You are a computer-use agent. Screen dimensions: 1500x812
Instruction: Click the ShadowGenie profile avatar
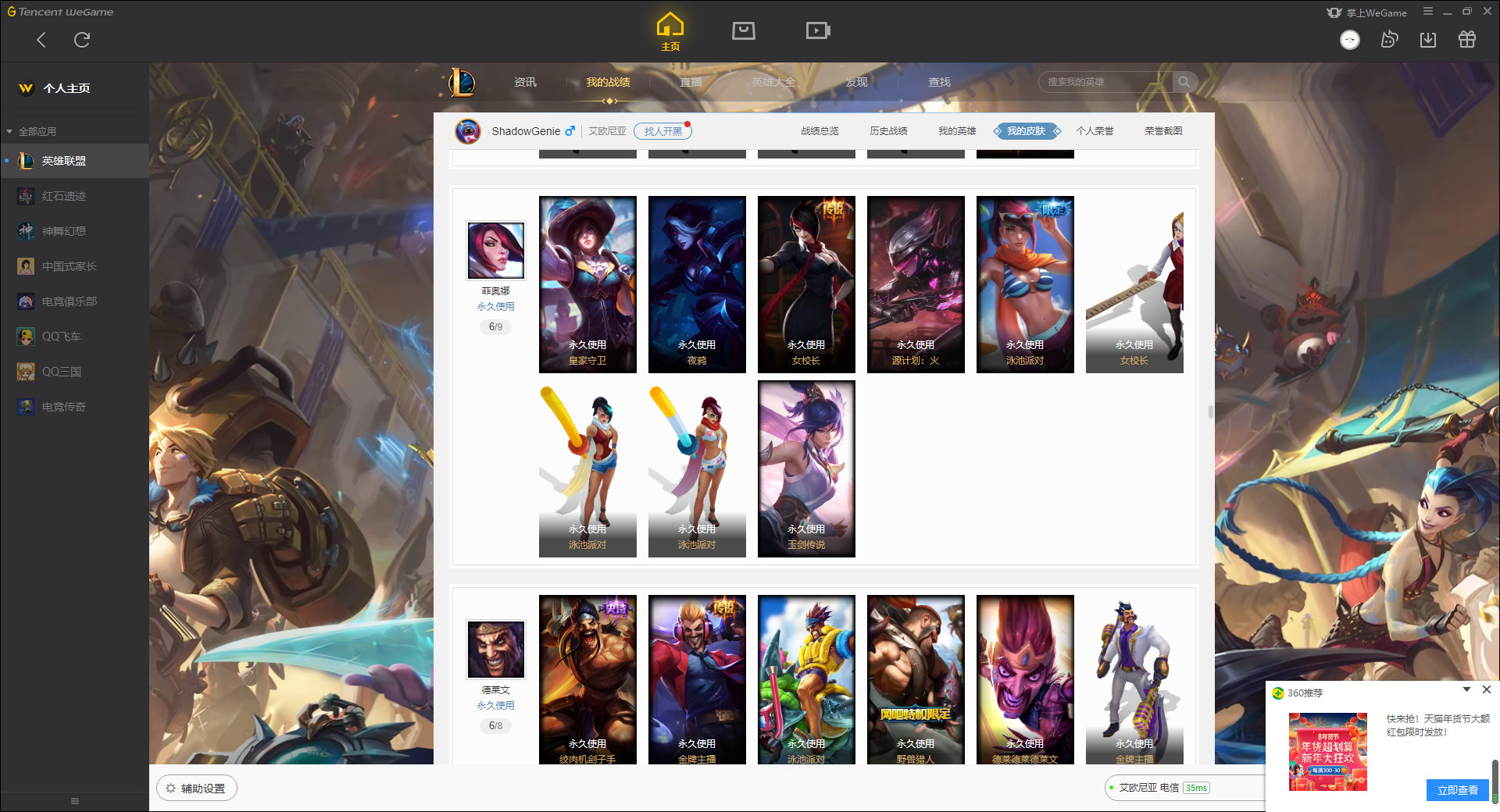pos(468,131)
